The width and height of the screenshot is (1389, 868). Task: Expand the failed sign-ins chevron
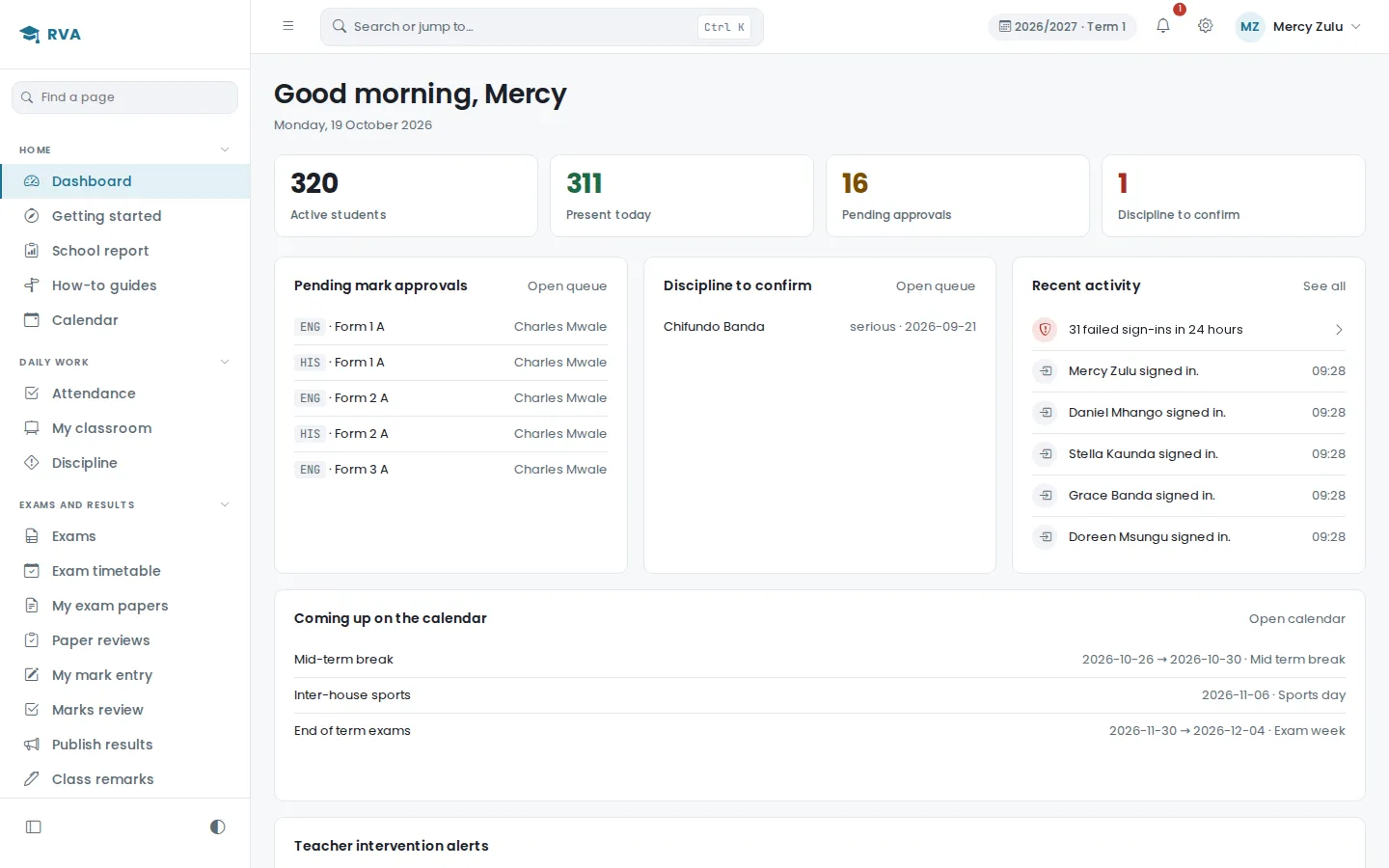(1339, 330)
